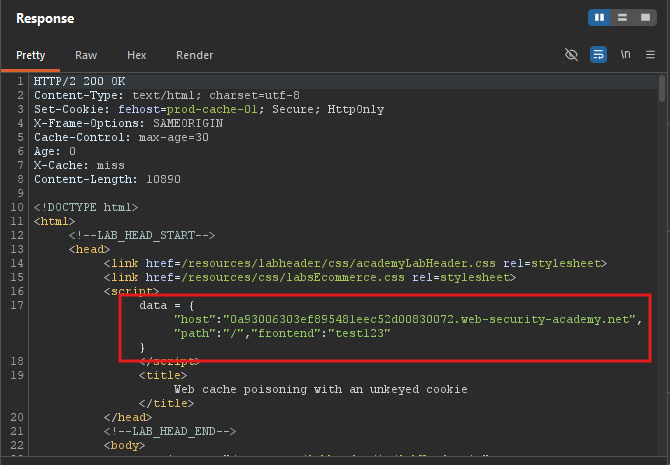Click the opening body tag line

coord(124,445)
